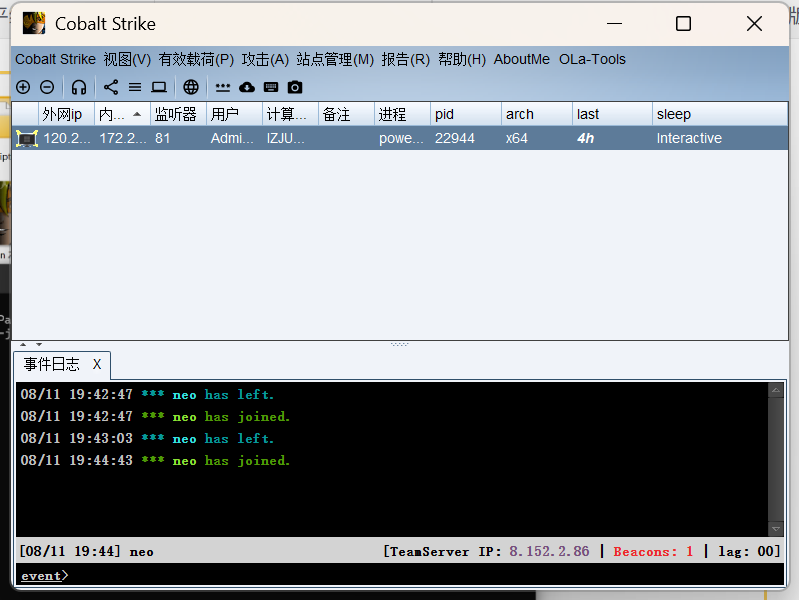Close the 事件日志 tab with X

point(97,364)
